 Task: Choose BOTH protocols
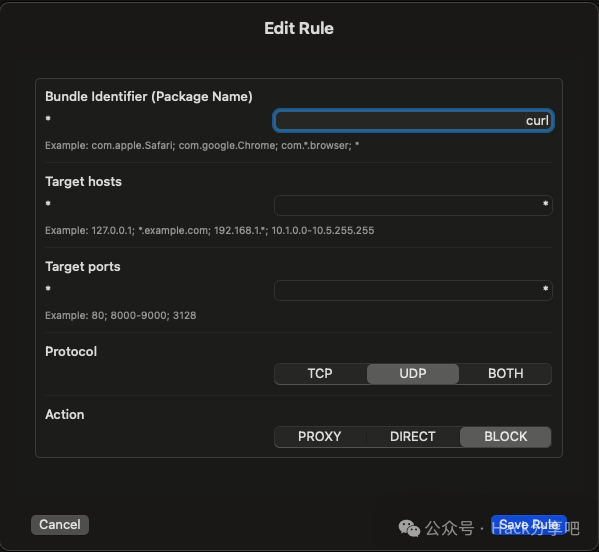tap(505, 374)
